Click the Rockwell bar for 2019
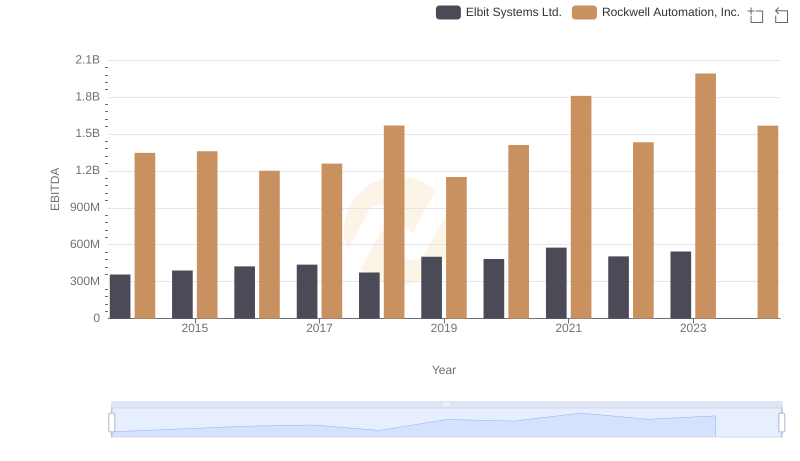This screenshot has width=800, height=461. pyautogui.click(x=456, y=248)
